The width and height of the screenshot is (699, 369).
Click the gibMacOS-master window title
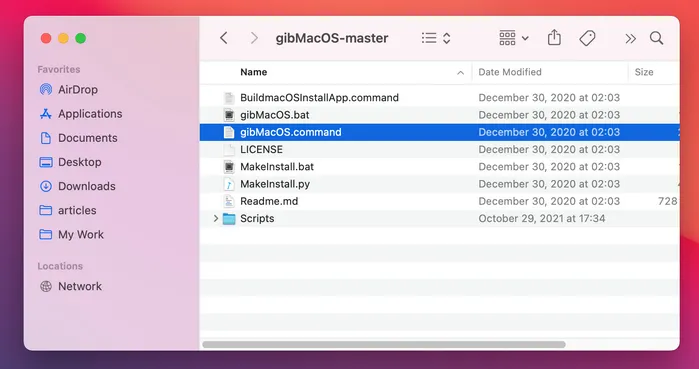tap(332, 38)
